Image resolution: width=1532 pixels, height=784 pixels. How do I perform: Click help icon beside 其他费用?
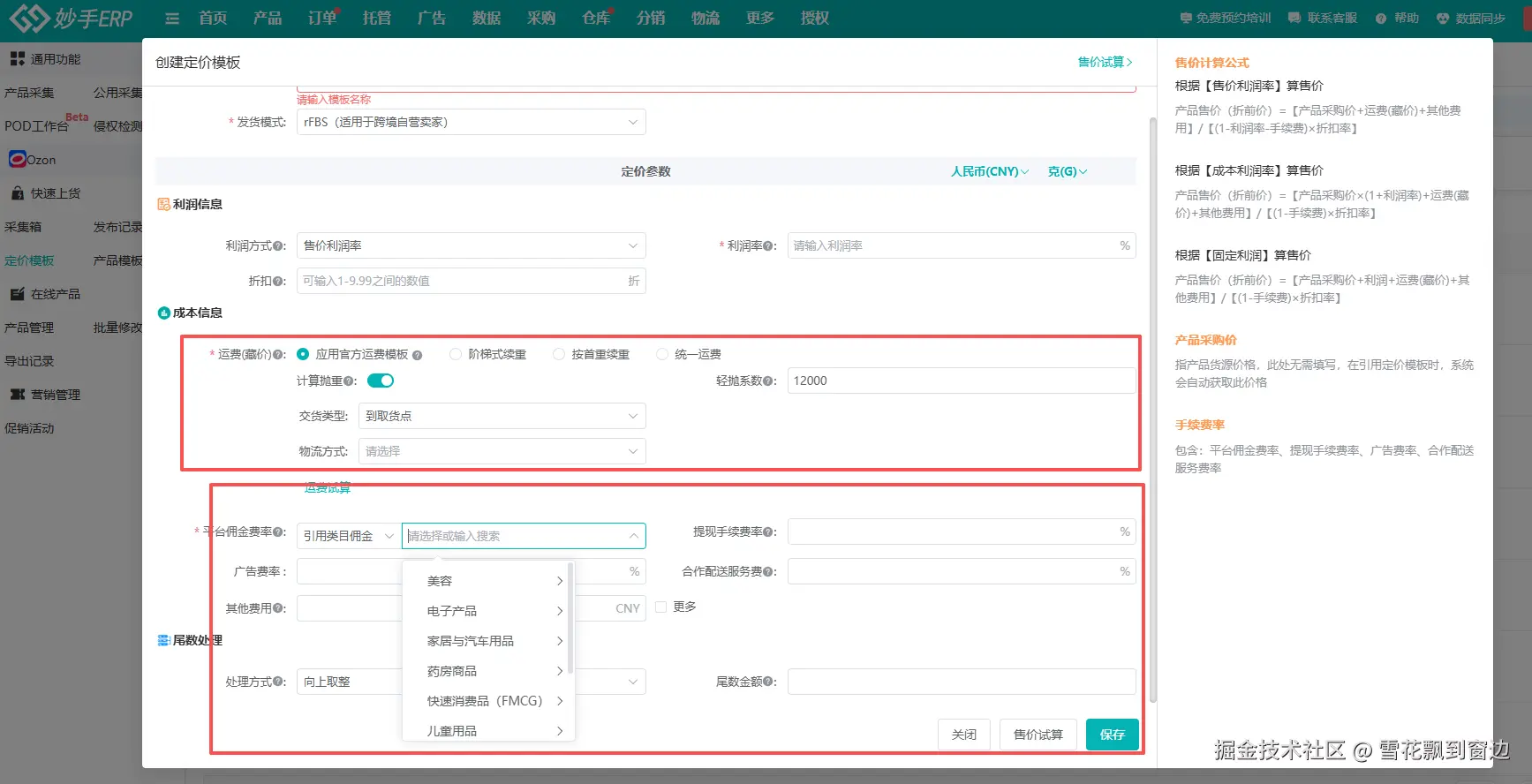279,608
